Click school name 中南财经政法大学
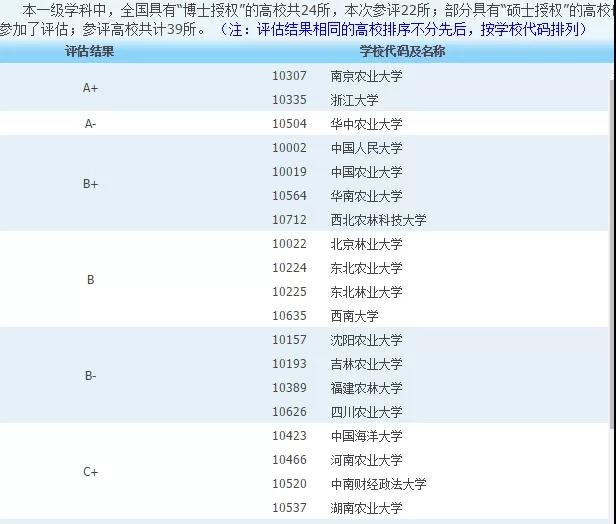 tap(378, 484)
